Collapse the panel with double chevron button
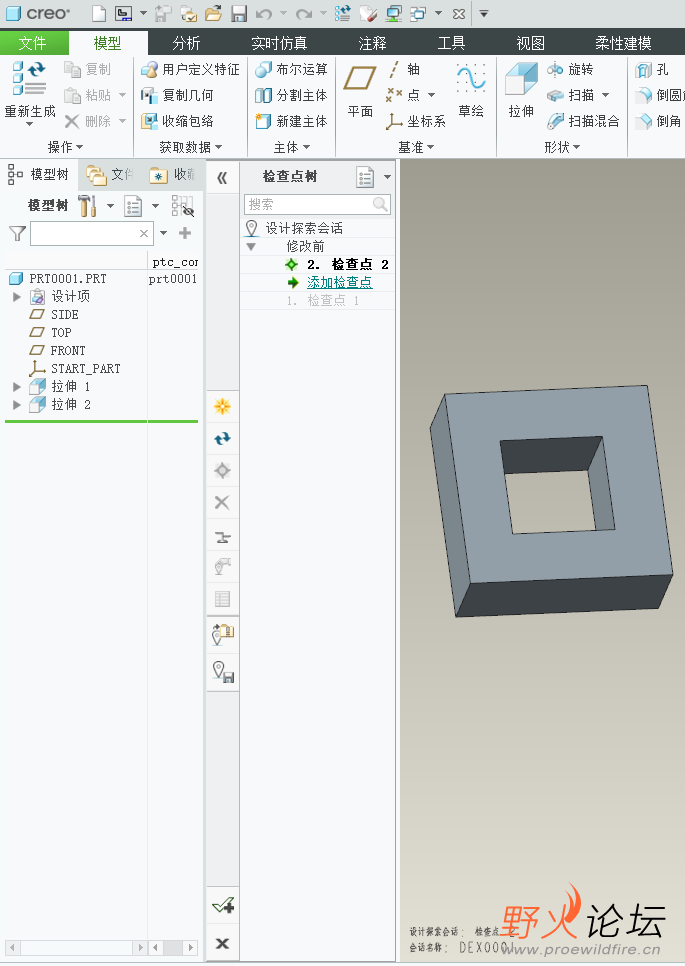The width and height of the screenshot is (685, 966). pos(222,178)
